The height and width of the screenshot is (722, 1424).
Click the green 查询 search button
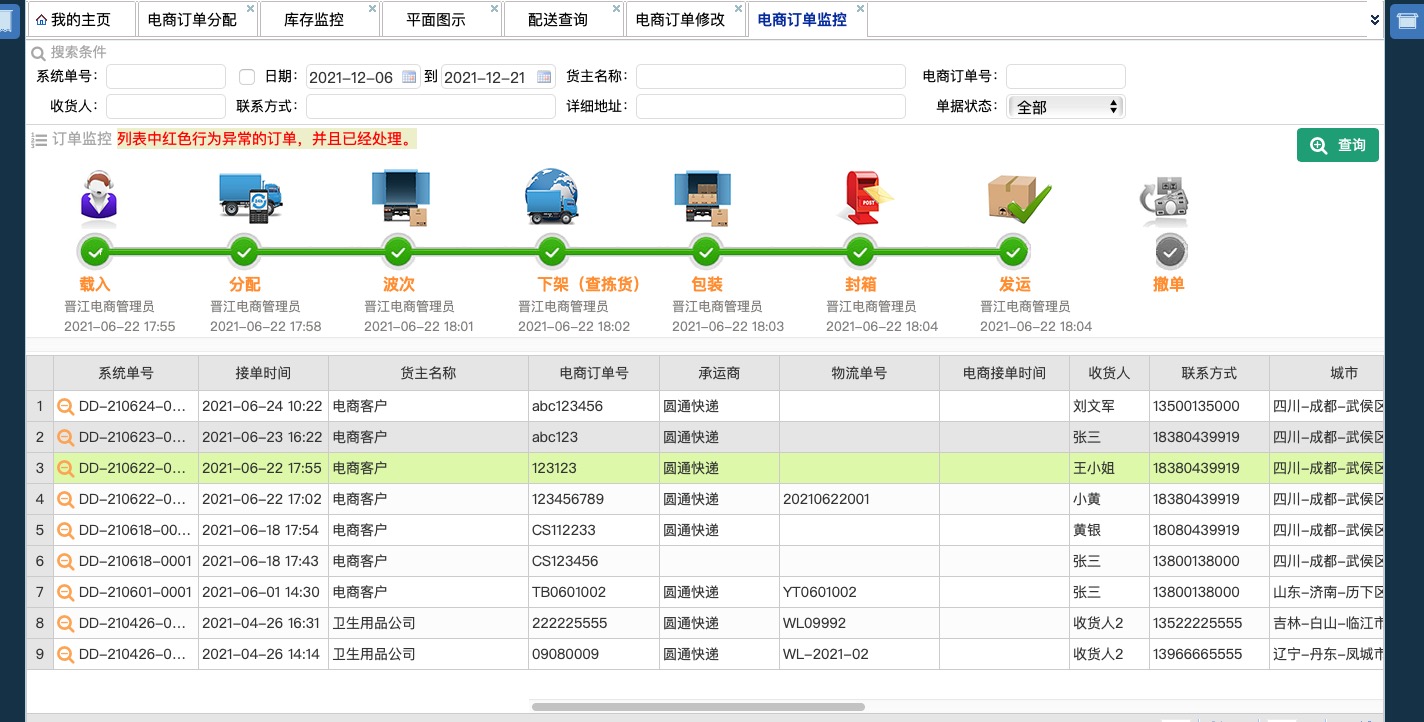[1337, 145]
